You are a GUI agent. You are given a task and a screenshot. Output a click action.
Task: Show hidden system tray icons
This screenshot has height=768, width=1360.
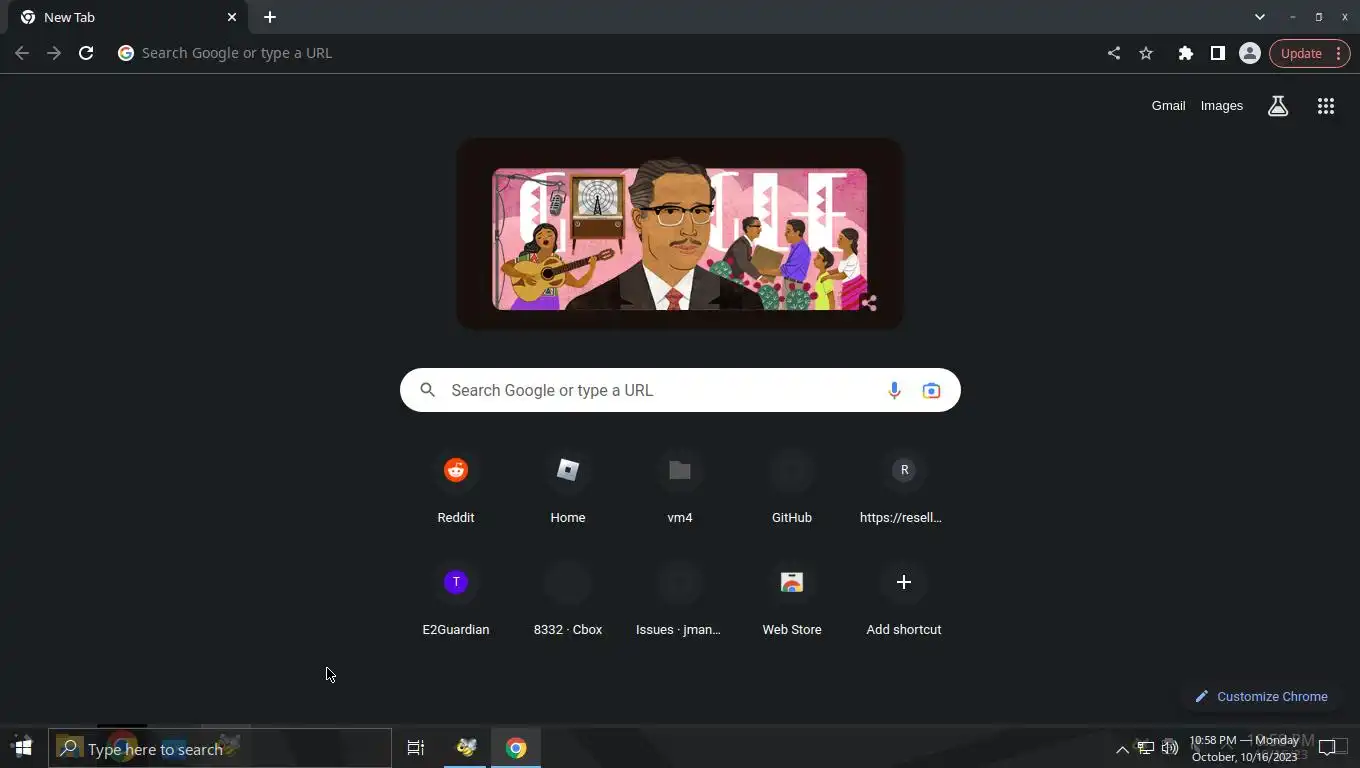pos(1122,748)
